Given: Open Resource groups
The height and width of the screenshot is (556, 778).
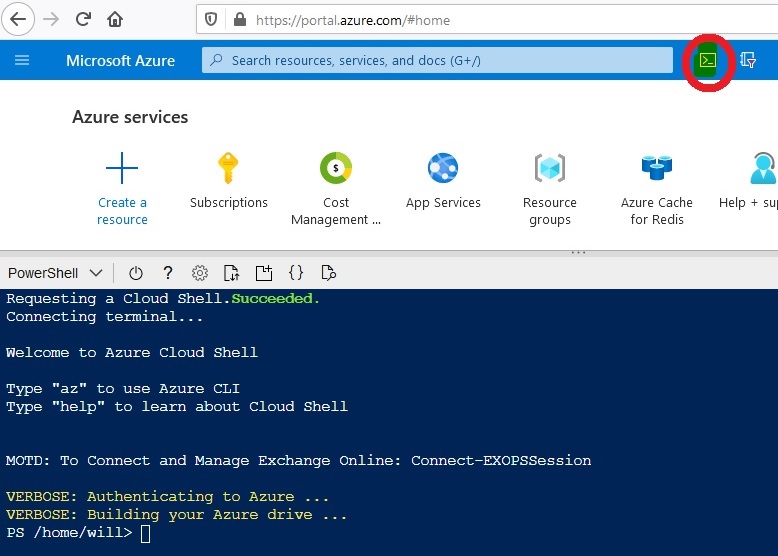Looking at the screenshot, I should tap(550, 188).
